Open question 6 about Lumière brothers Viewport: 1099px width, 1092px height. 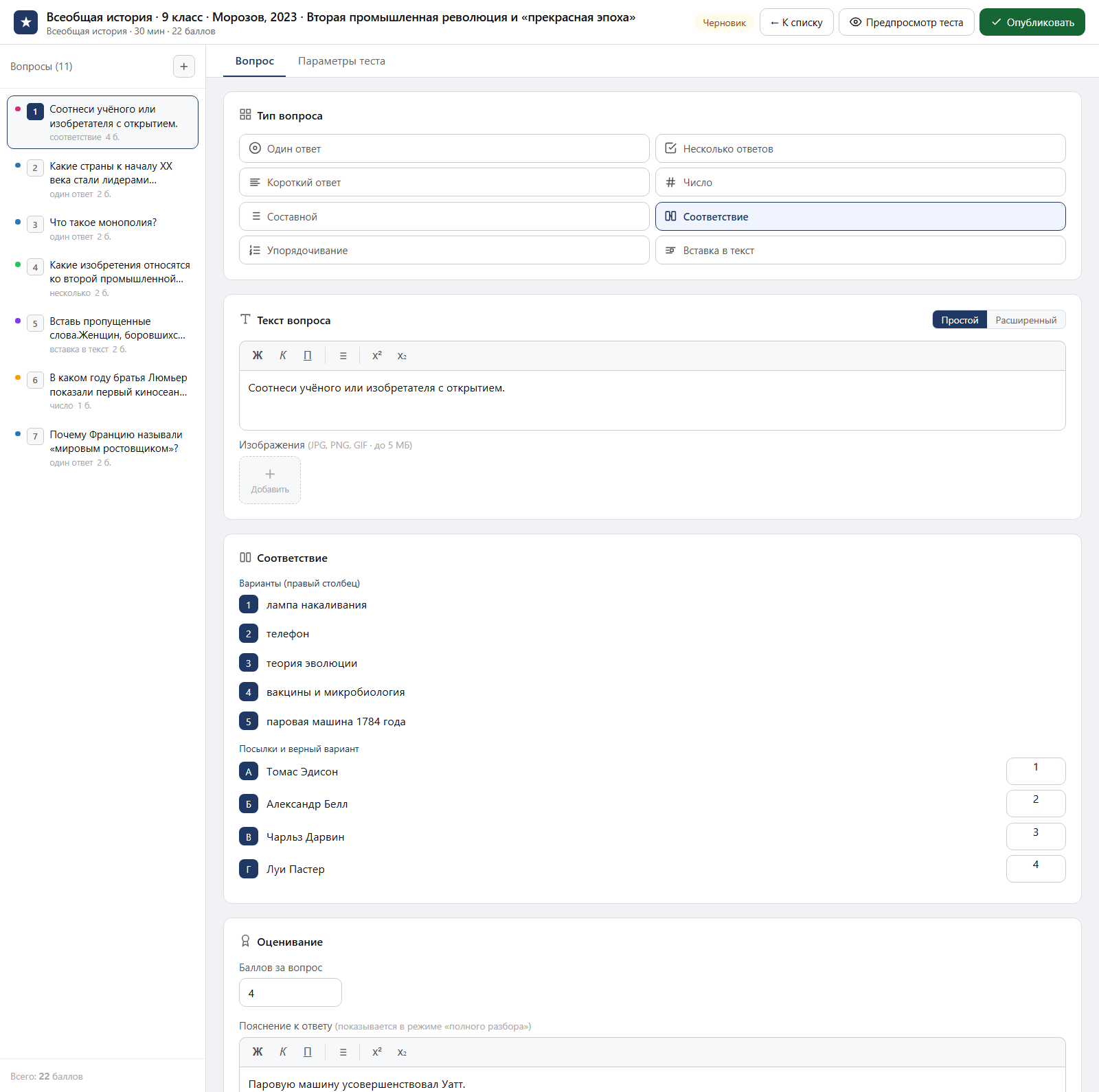103,391
